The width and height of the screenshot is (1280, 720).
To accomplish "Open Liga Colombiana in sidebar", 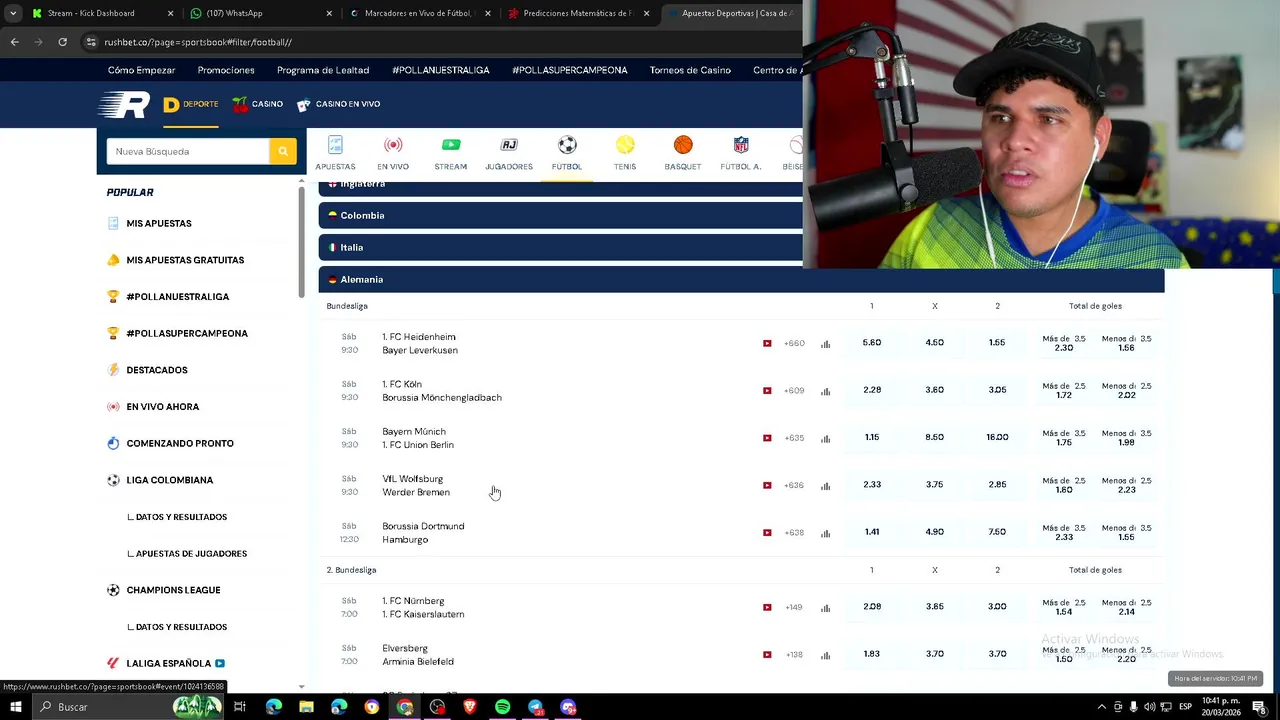I will 169,480.
